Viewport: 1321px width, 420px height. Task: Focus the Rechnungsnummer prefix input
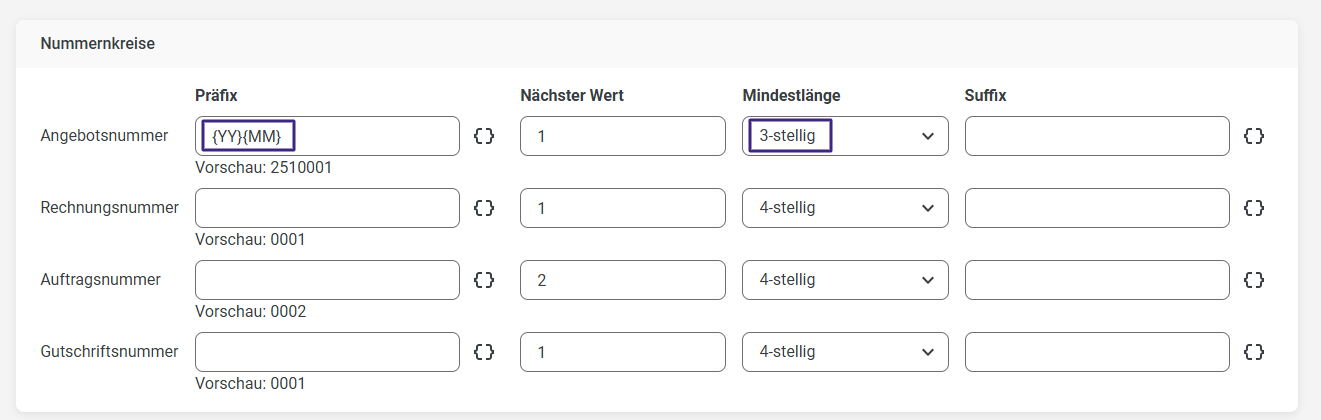pyautogui.click(x=327, y=208)
